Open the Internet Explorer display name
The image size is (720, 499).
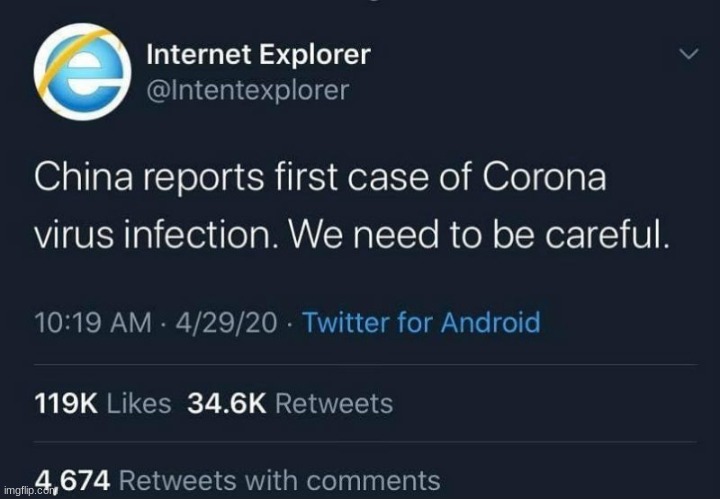tap(258, 54)
